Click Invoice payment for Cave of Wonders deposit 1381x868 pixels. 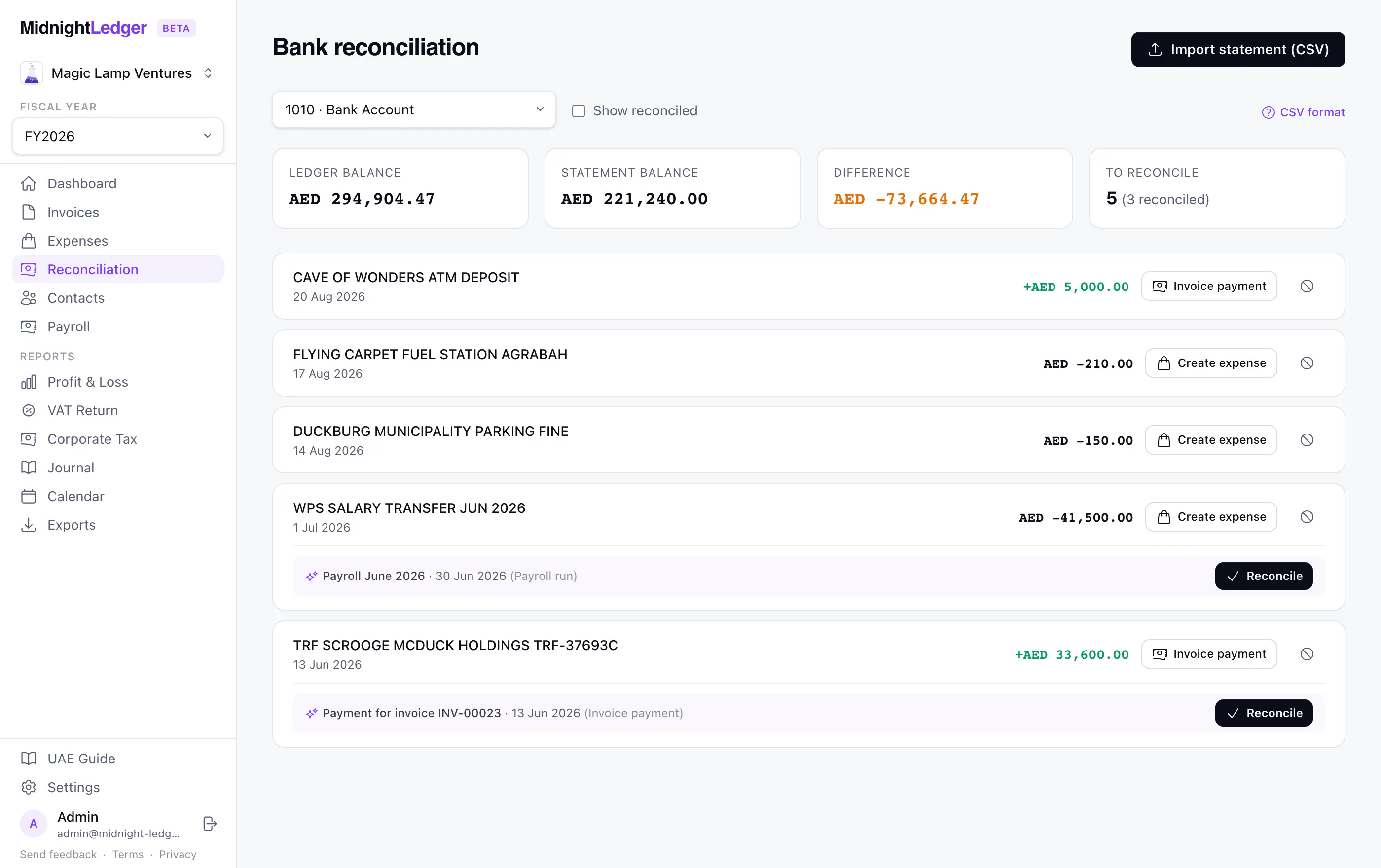point(1209,286)
